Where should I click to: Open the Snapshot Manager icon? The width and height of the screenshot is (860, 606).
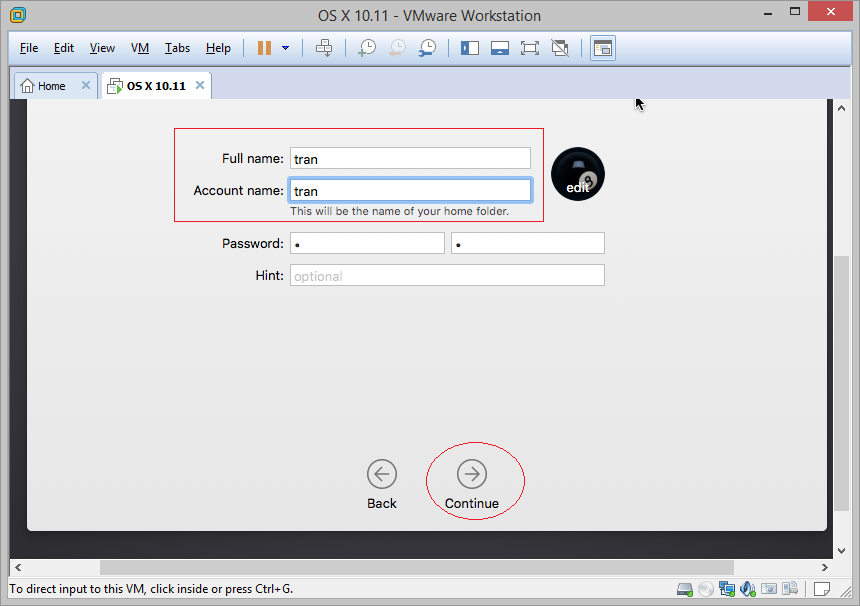click(427, 48)
